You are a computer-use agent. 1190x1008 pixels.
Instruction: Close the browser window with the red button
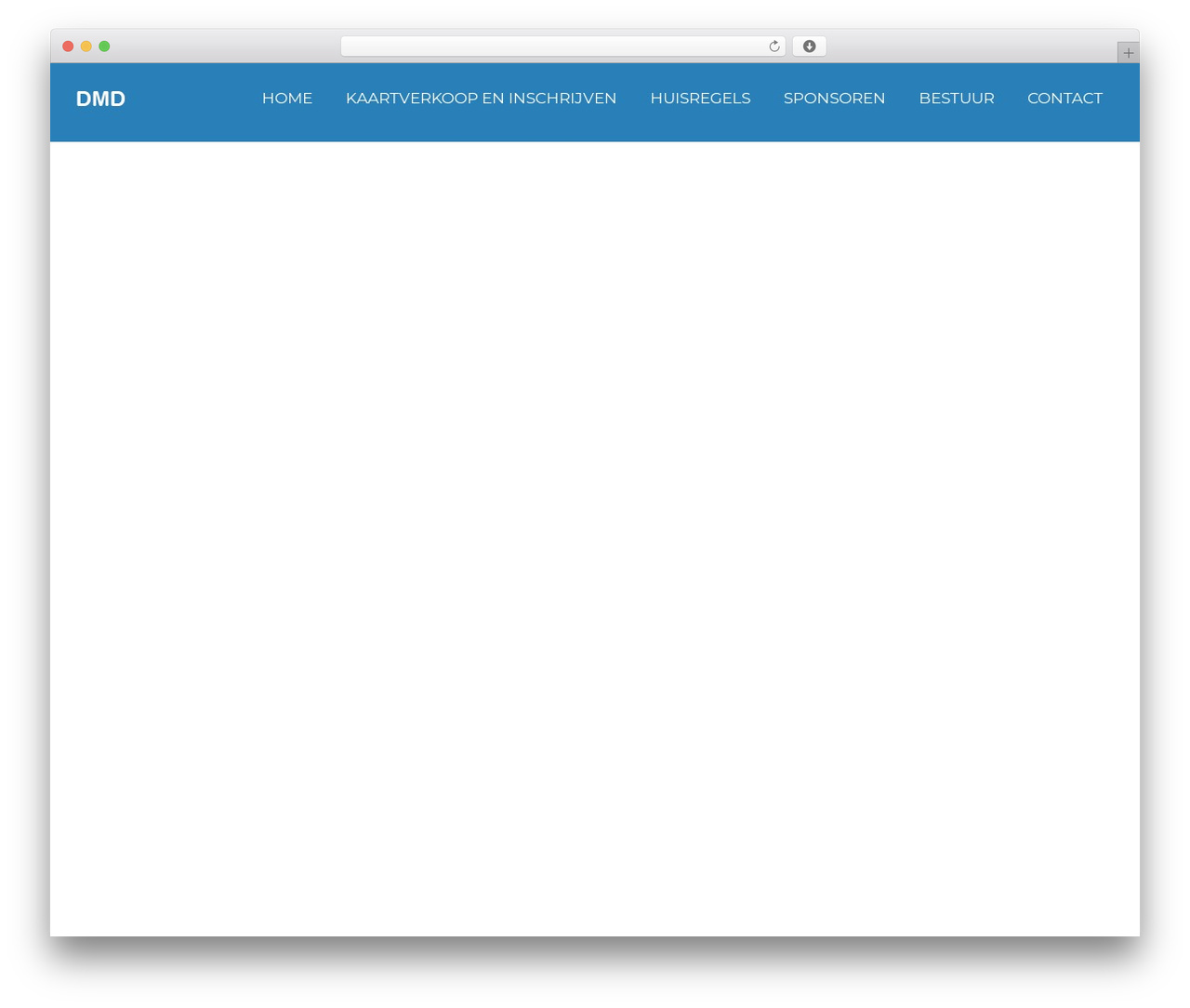[x=68, y=46]
